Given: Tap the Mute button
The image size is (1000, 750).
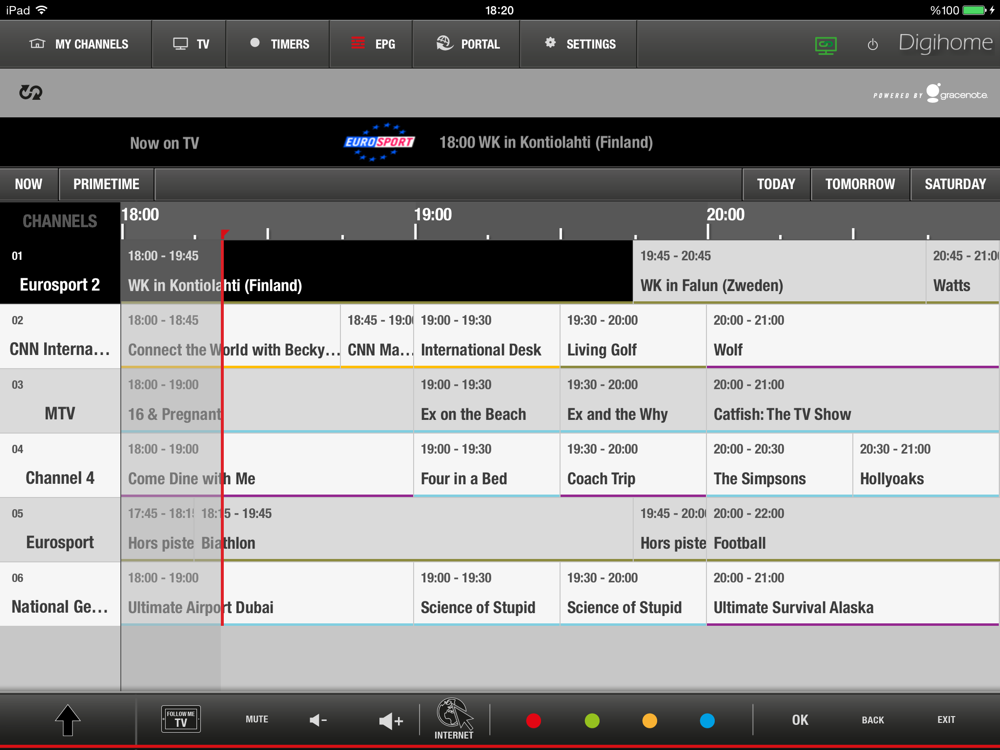Looking at the screenshot, I should point(257,719).
